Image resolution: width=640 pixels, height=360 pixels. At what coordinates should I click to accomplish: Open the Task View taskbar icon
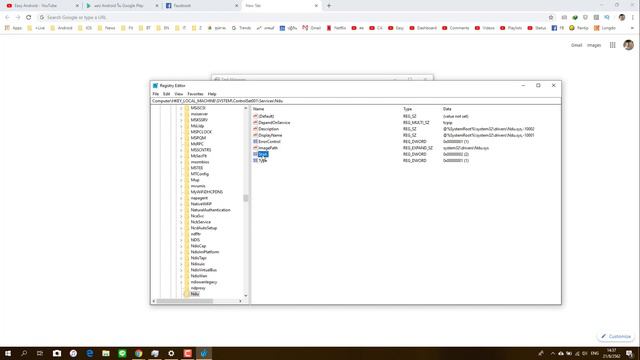click(x=40, y=353)
